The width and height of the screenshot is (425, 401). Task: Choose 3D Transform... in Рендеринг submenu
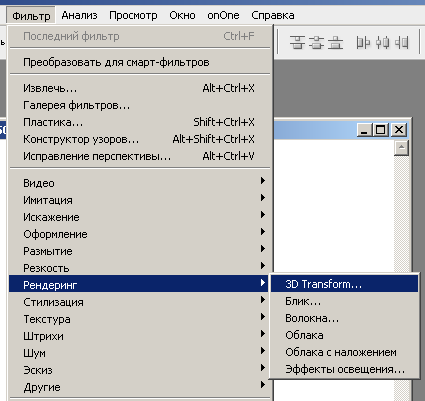tap(344, 284)
